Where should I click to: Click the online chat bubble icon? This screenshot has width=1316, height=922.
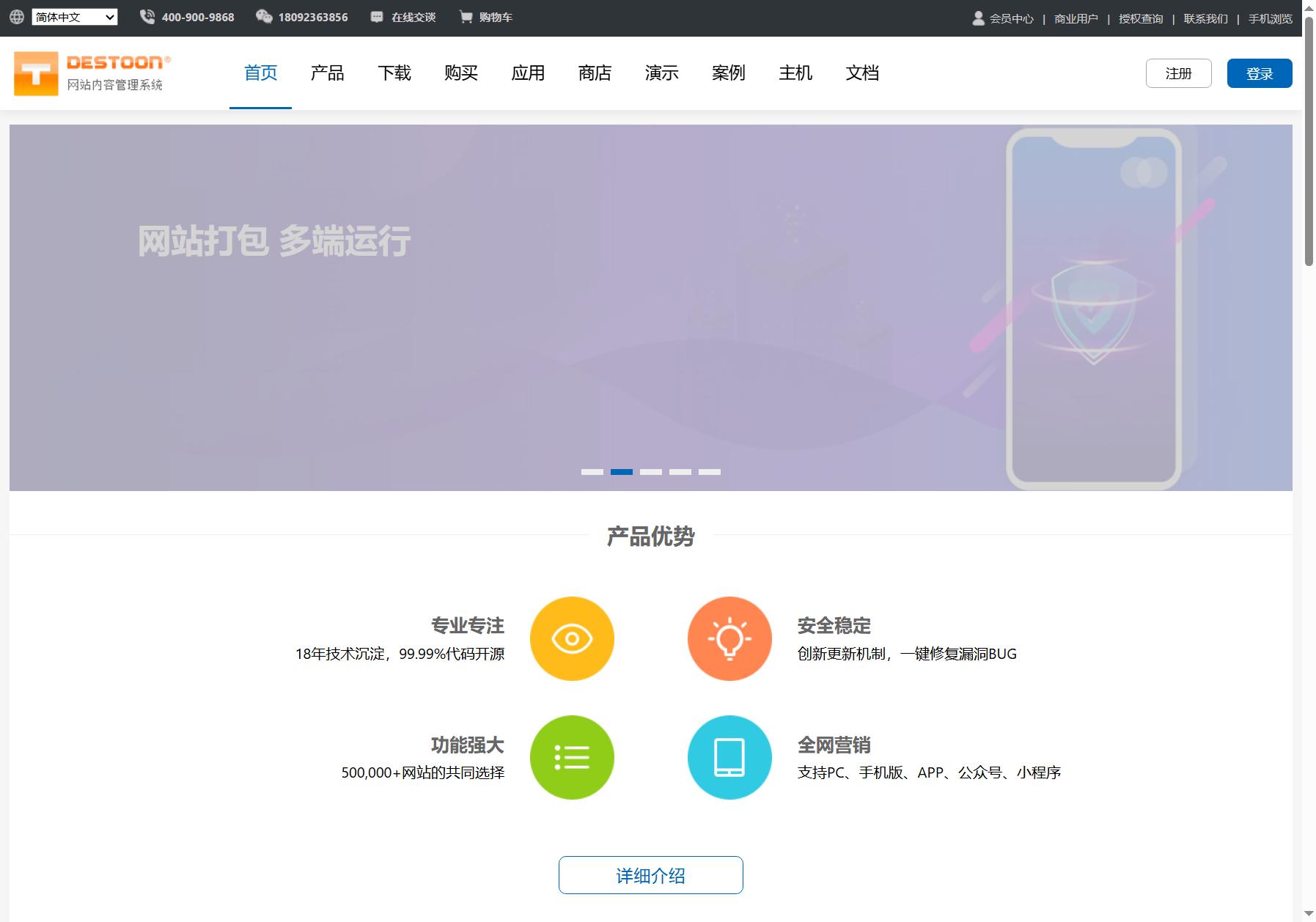[377, 17]
